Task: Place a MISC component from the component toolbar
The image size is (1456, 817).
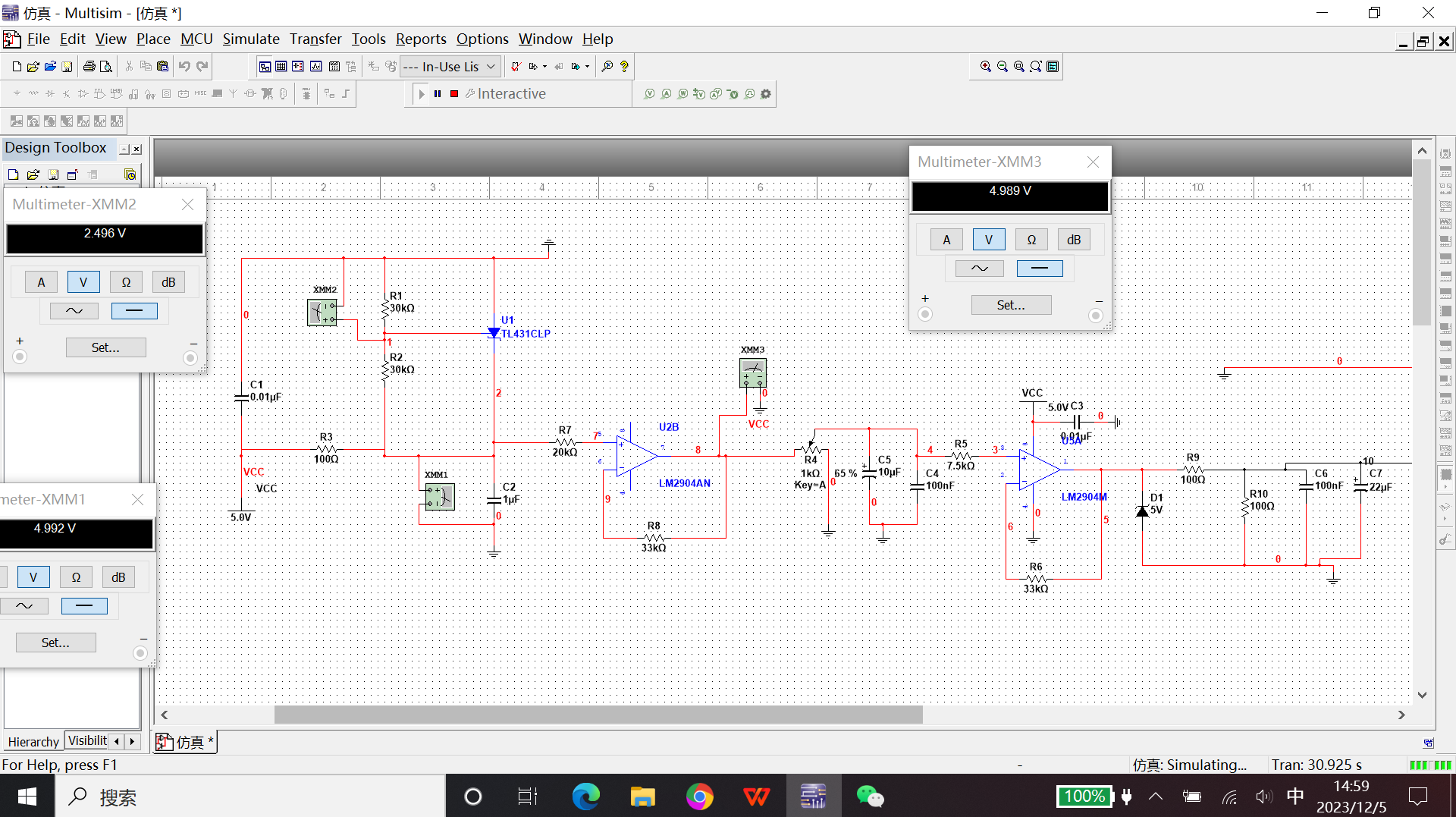Action: tap(200, 93)
